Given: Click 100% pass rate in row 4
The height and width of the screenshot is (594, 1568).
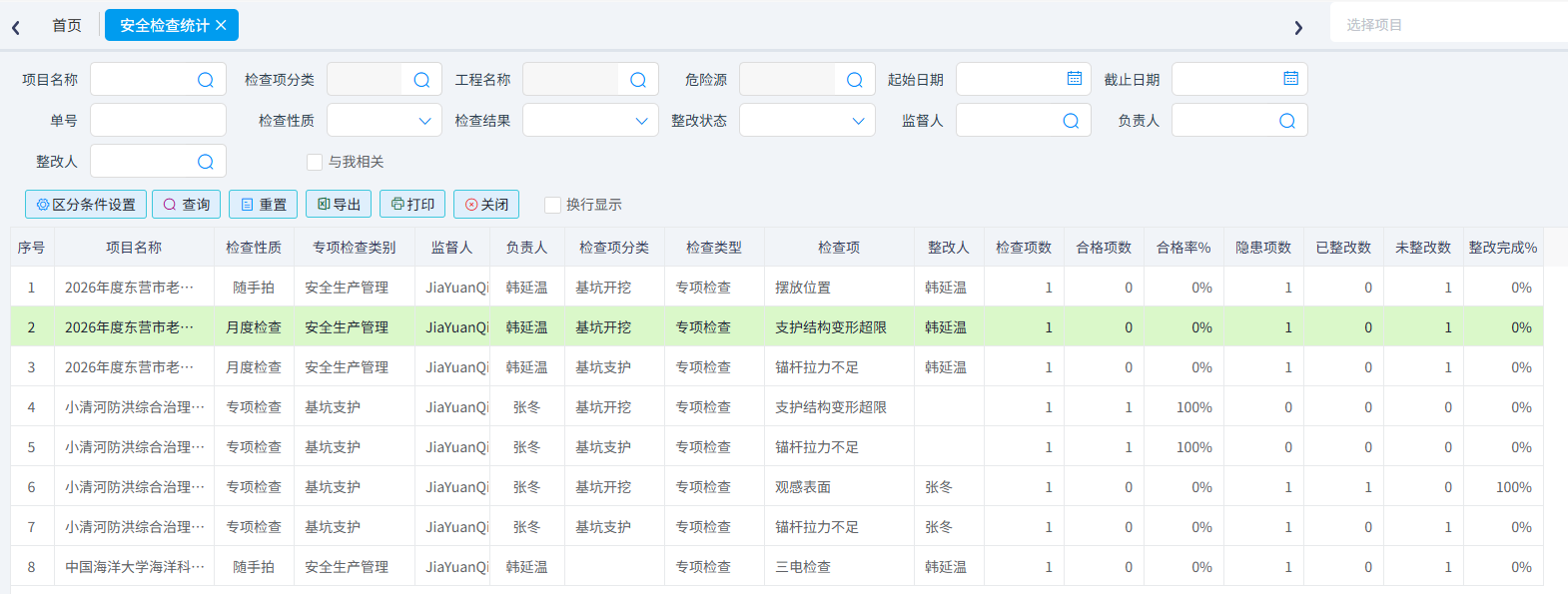Looking at the screenshot, I should point(1194,407).
